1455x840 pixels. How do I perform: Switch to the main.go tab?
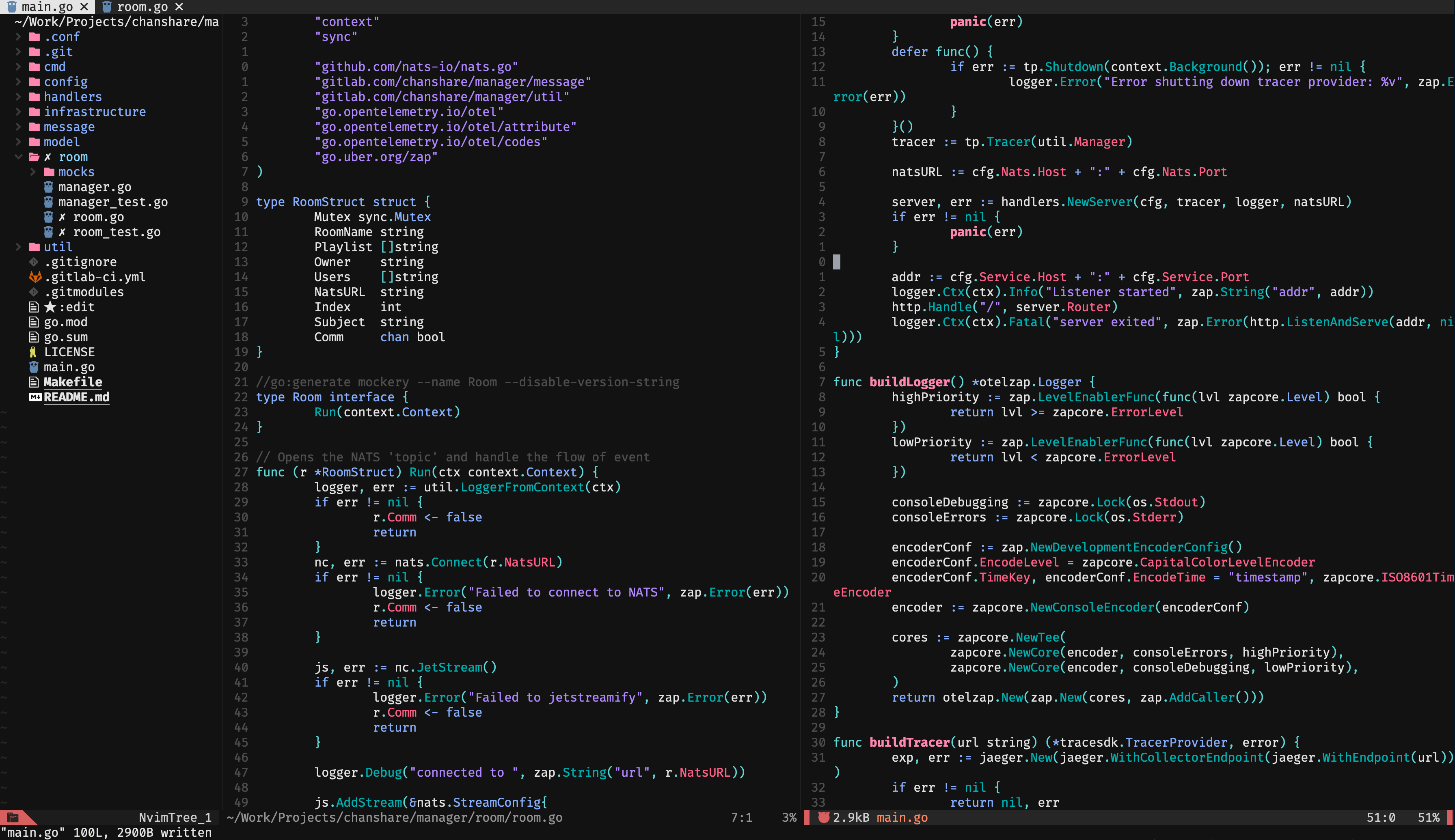[x=47, y=7]
